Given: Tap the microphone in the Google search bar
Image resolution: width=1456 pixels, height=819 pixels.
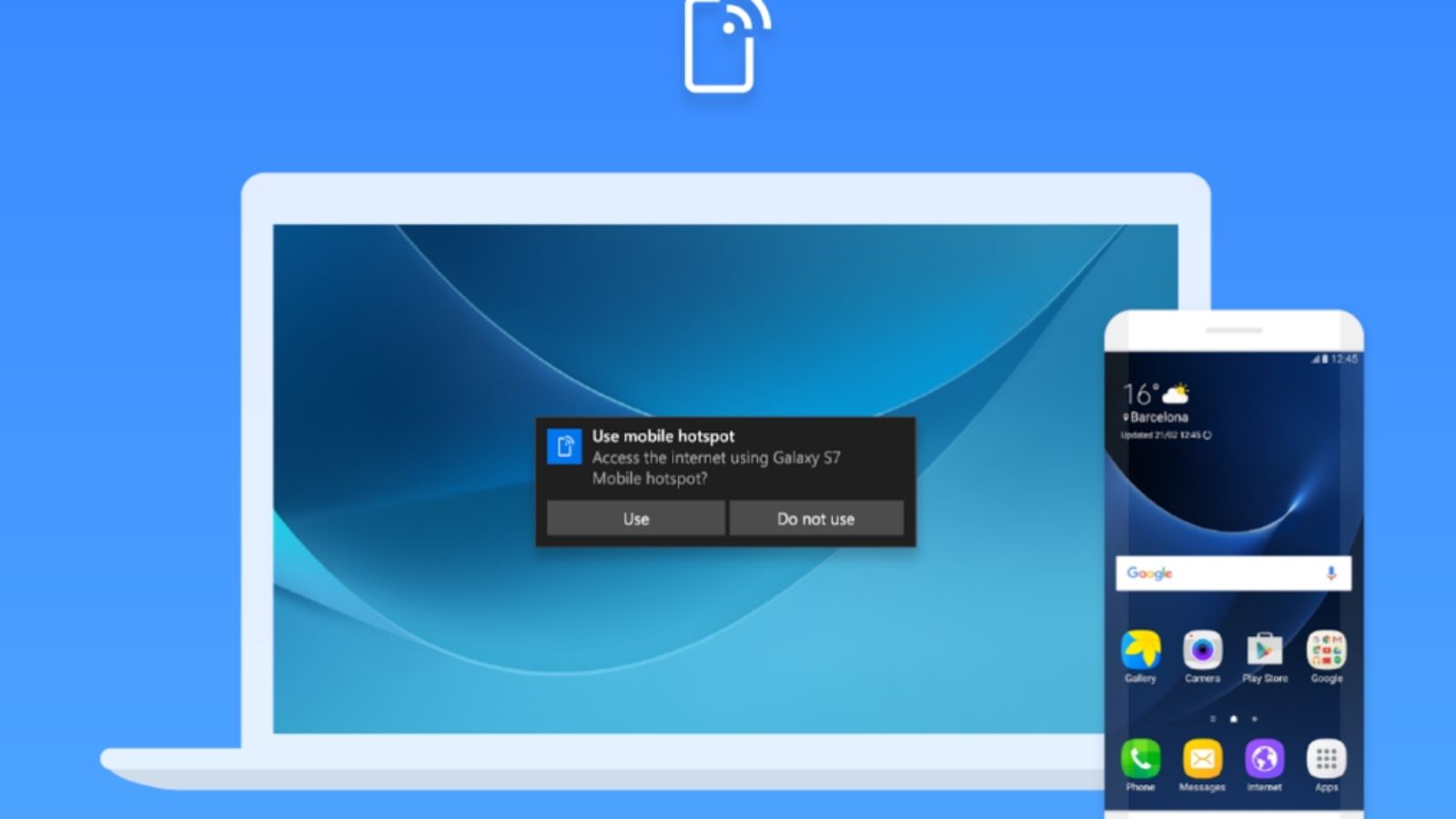Looking at the screenshot, I should click(1330, 573).
